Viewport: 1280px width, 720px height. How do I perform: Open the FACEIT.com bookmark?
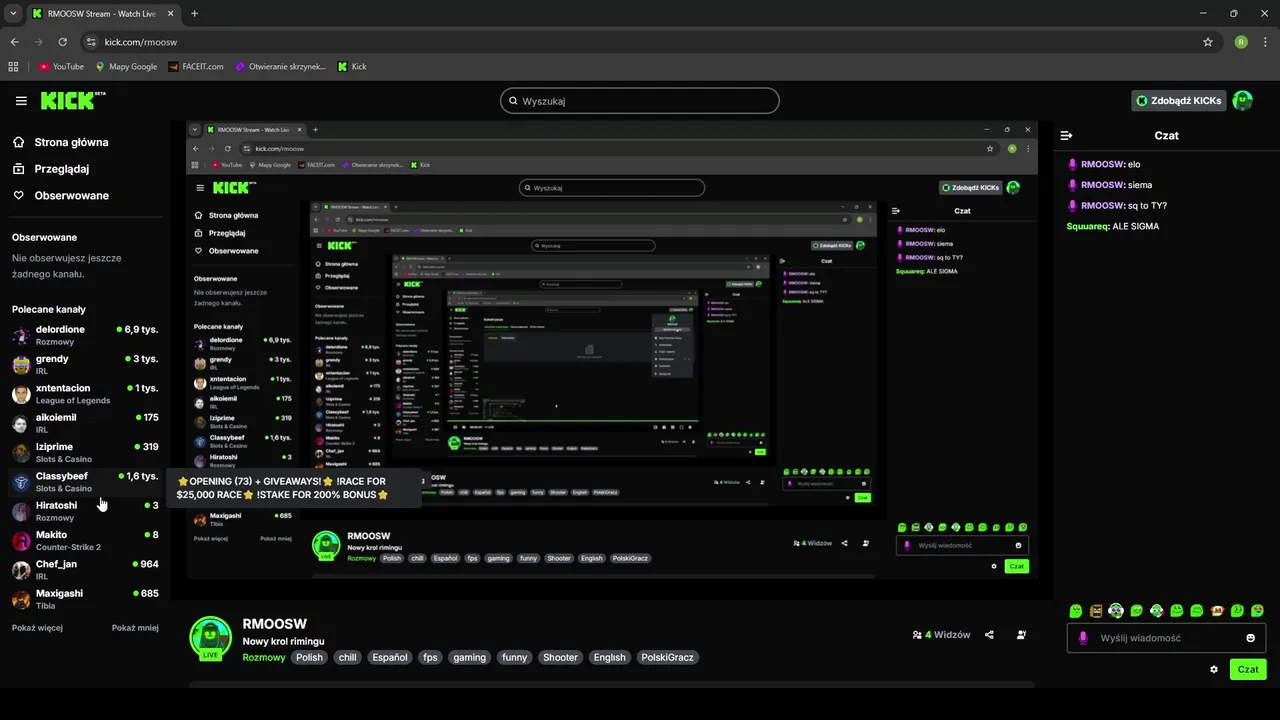coord(197,67)
